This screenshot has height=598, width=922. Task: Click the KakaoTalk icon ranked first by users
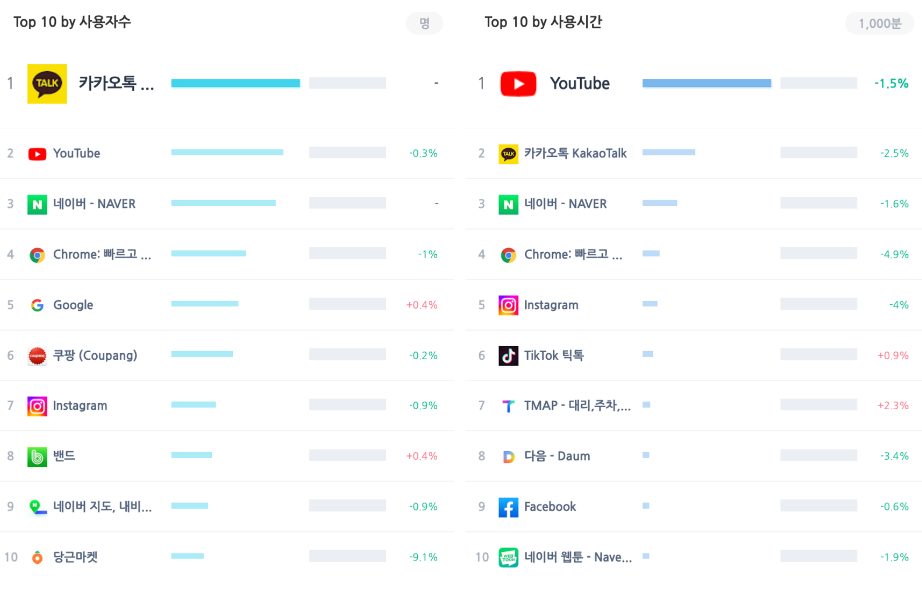point(47,83)
